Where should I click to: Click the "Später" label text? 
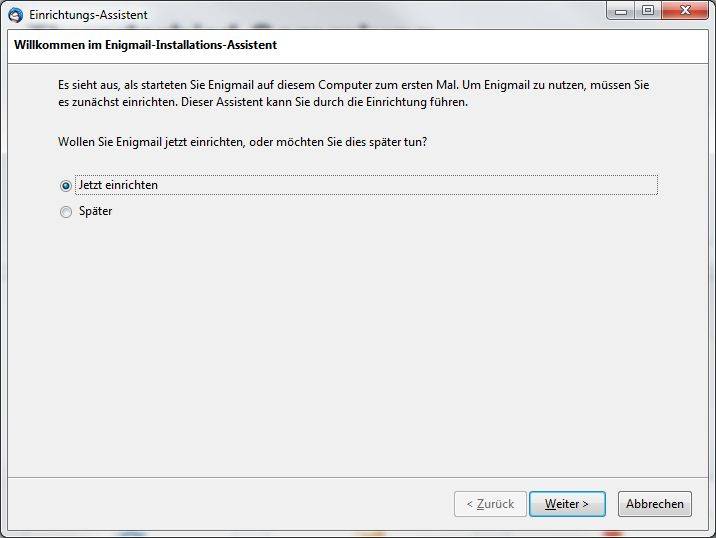point(95,212)
